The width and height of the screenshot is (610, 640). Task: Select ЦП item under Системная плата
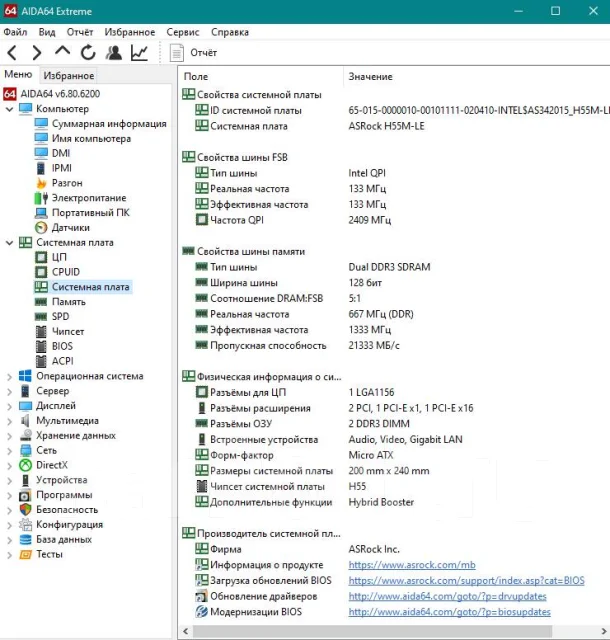[59, 257]
